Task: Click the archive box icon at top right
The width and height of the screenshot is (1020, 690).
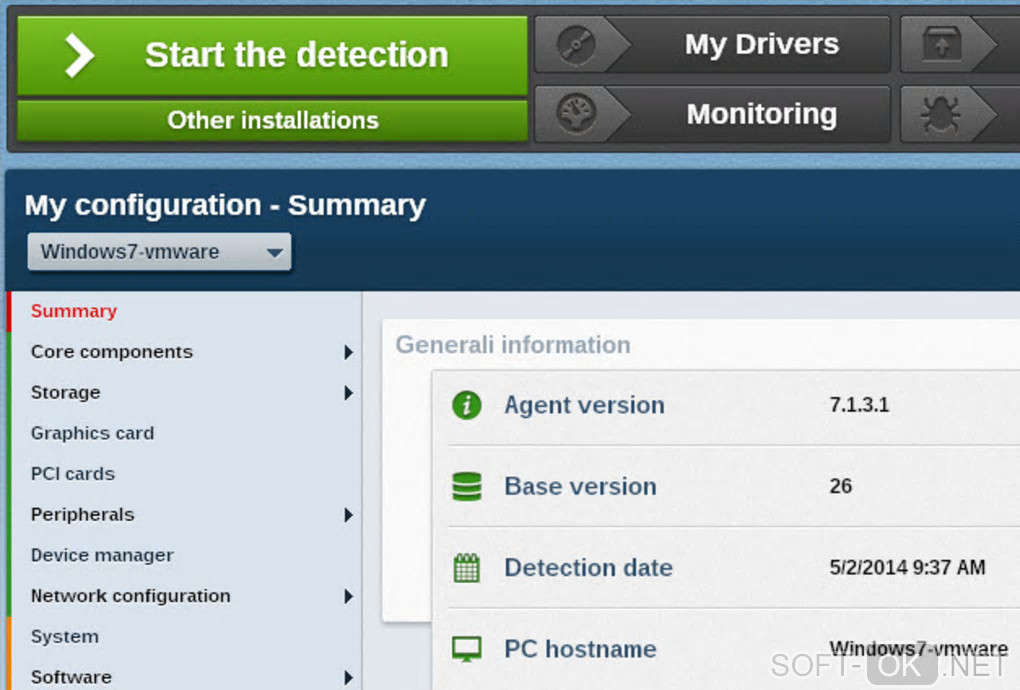Action: (x=942, y=45)
